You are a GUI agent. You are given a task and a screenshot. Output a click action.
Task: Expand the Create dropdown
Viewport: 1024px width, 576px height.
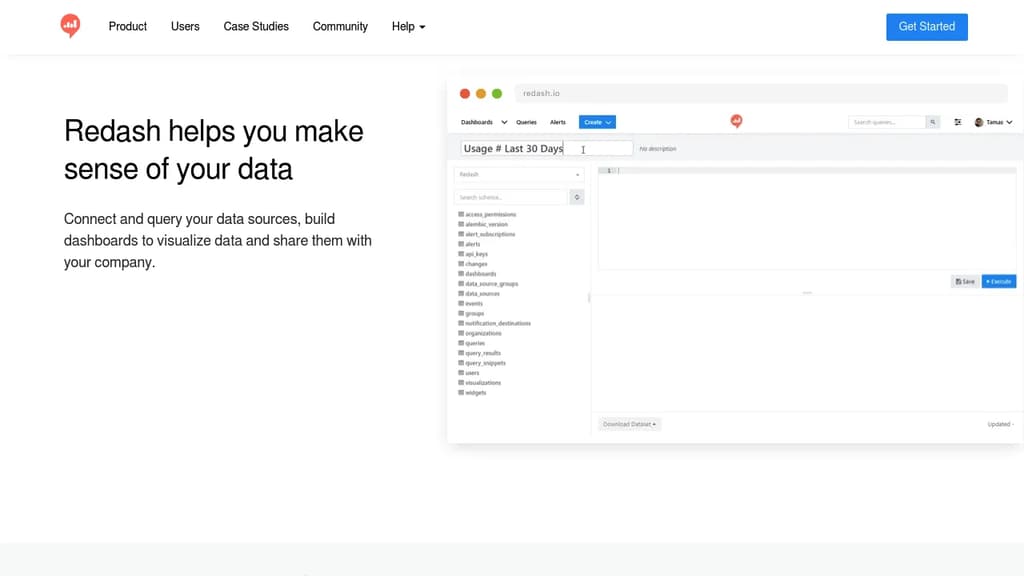coord(597,122)
